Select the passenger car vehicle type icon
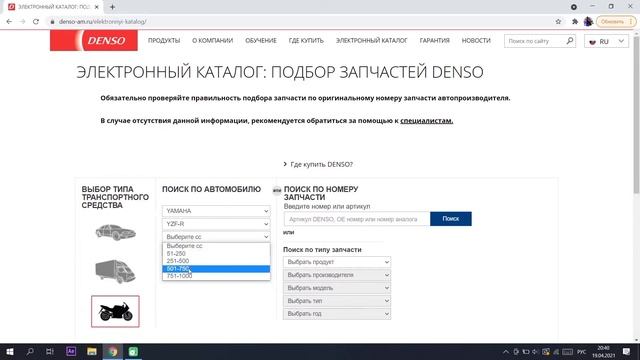This screenshot has width=640, height=360. [x=116, y=232]
